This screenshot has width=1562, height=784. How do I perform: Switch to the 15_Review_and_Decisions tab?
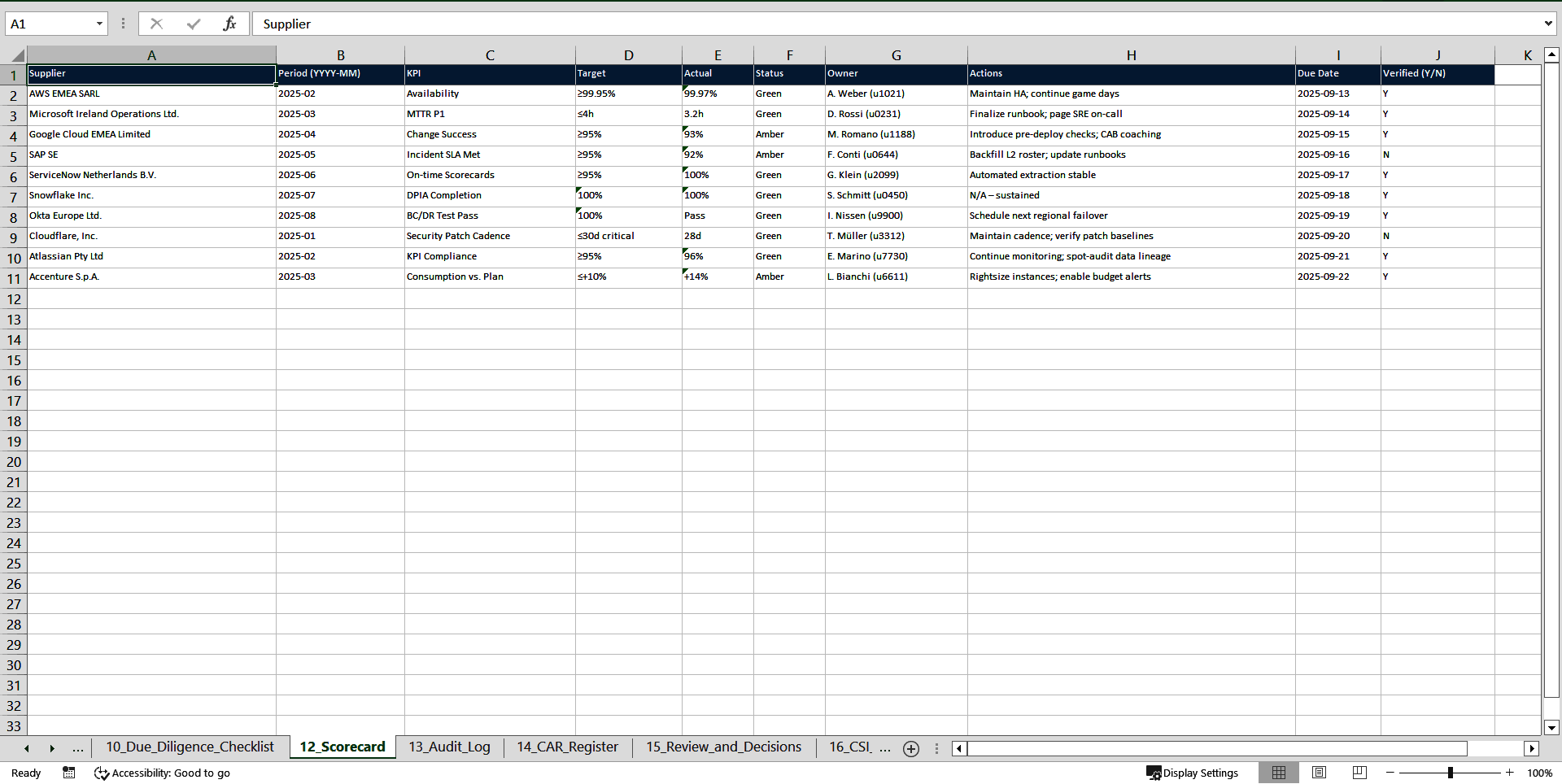(x=723, y=747)
